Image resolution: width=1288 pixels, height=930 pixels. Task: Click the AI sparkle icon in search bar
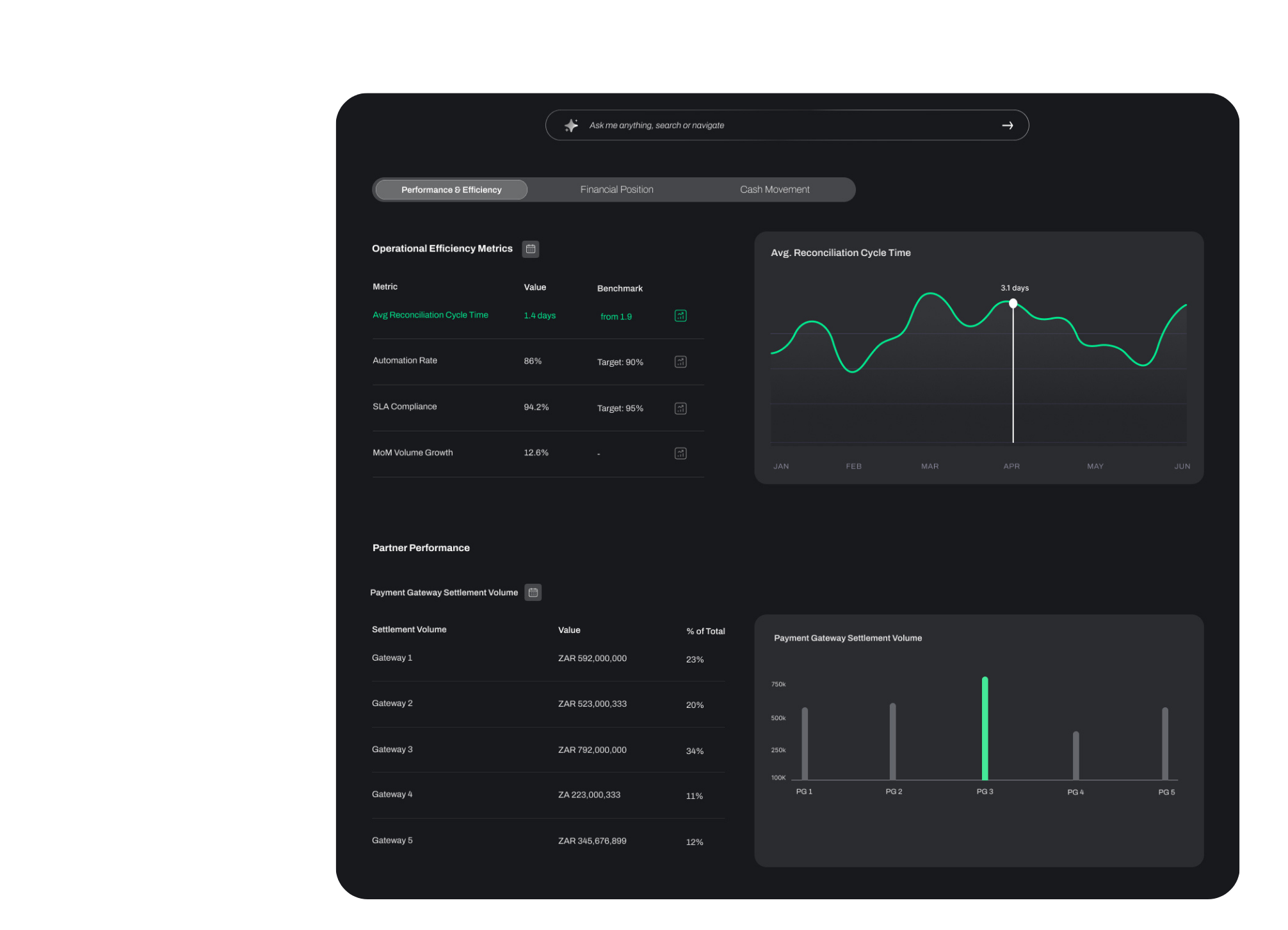pyautogui.click(x=571, y=125)
